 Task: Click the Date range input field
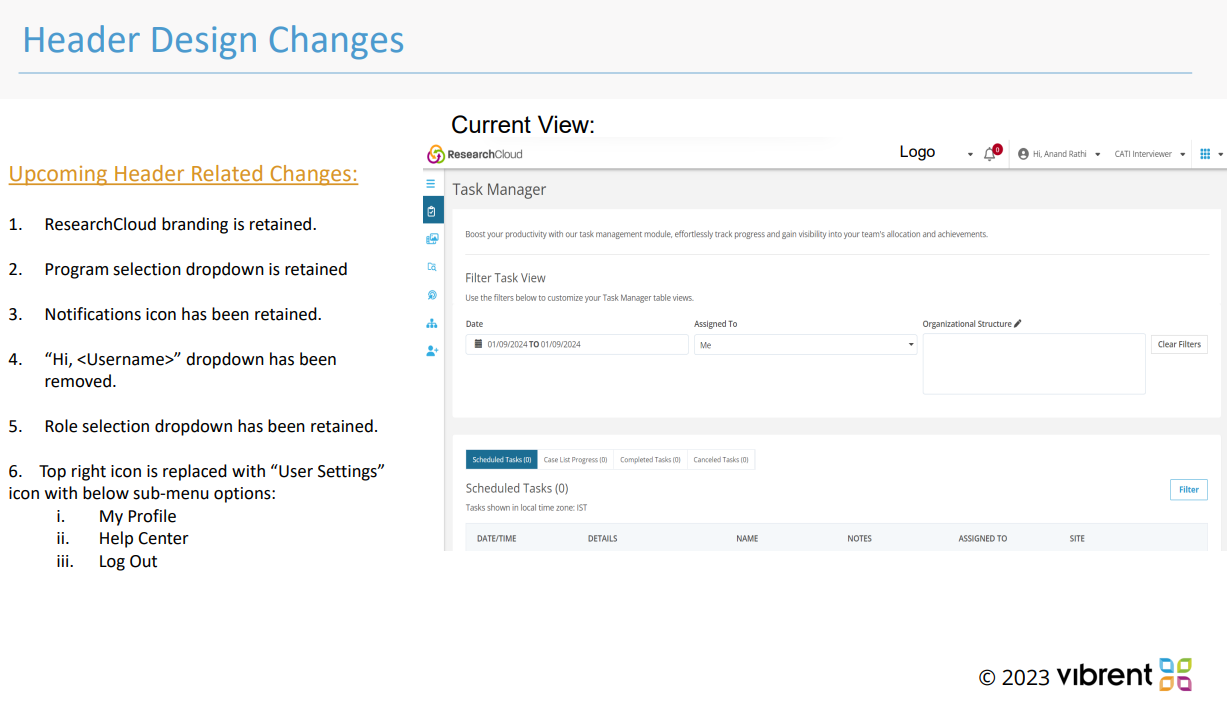(x=577, y=344)
